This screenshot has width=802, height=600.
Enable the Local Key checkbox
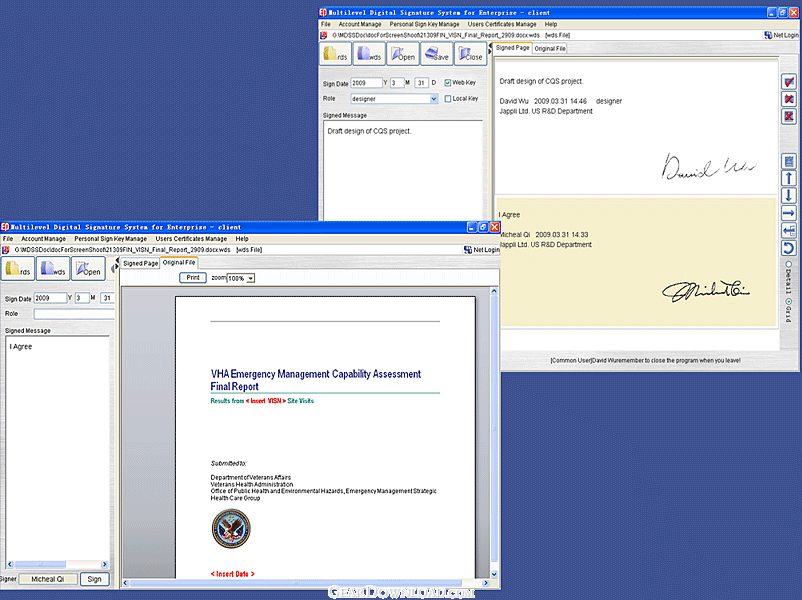coord(447,99)
